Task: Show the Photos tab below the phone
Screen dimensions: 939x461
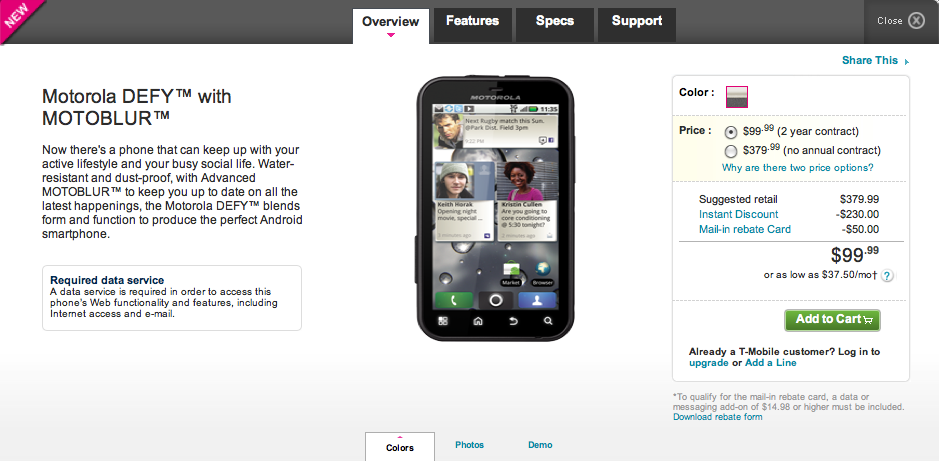Action: 470,445
